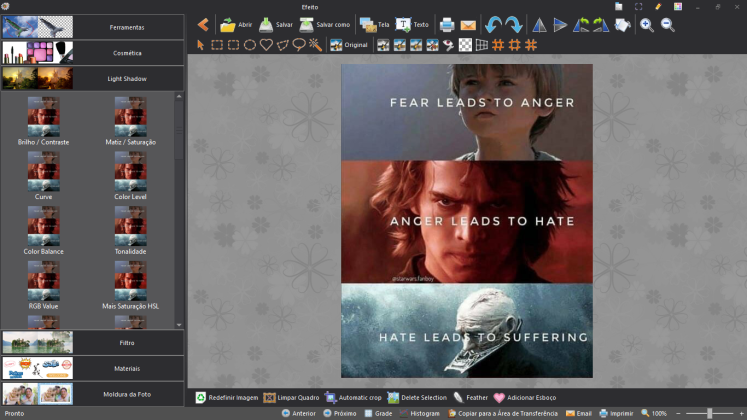
Task: Run Automatic crop
Action: point(353,398)
